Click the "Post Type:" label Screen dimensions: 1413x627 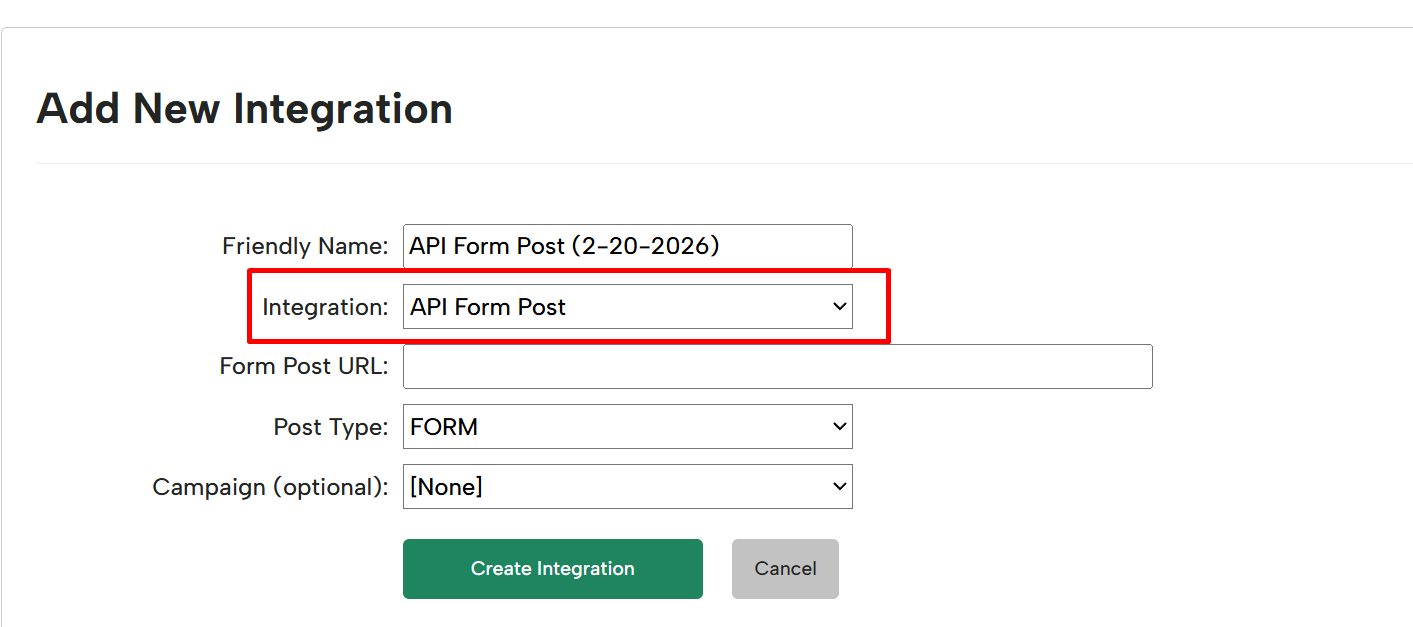331,427
